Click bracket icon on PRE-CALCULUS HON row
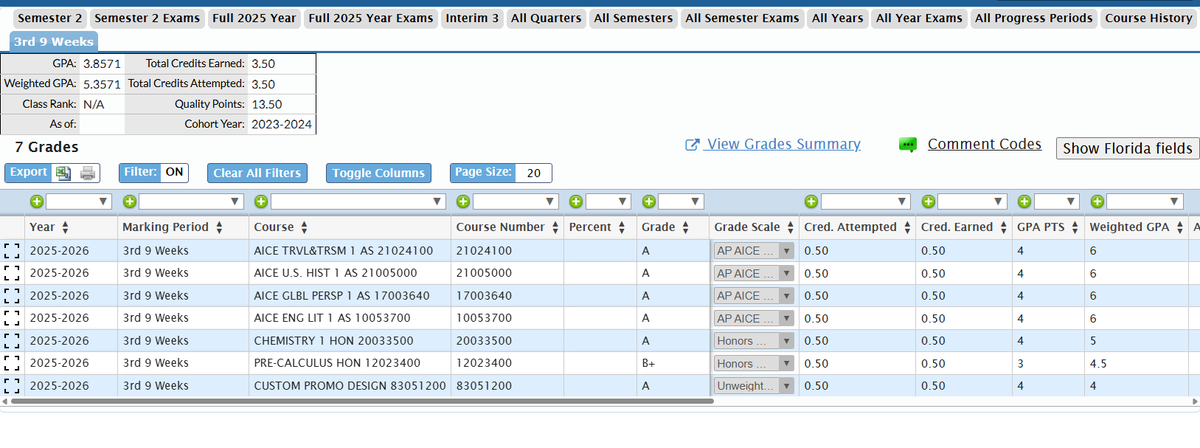 13,363
